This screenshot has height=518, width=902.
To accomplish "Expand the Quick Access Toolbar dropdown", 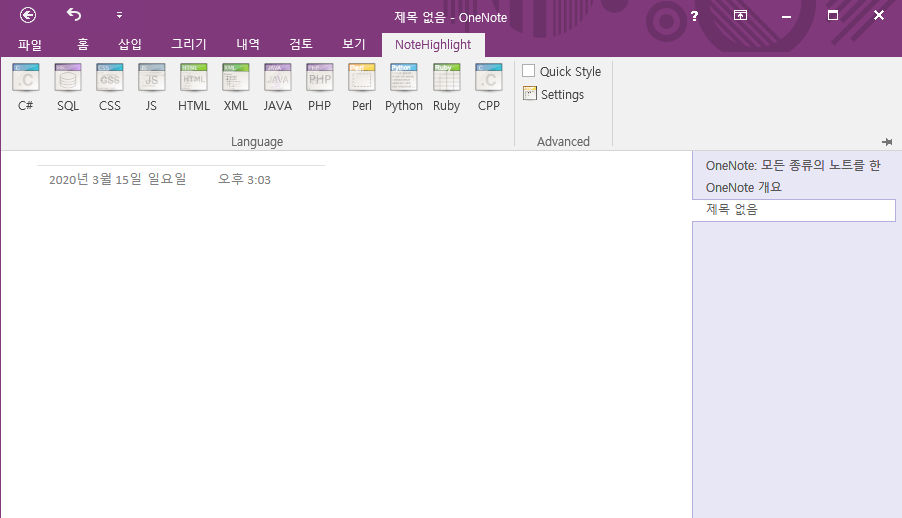I will (119, 15).
